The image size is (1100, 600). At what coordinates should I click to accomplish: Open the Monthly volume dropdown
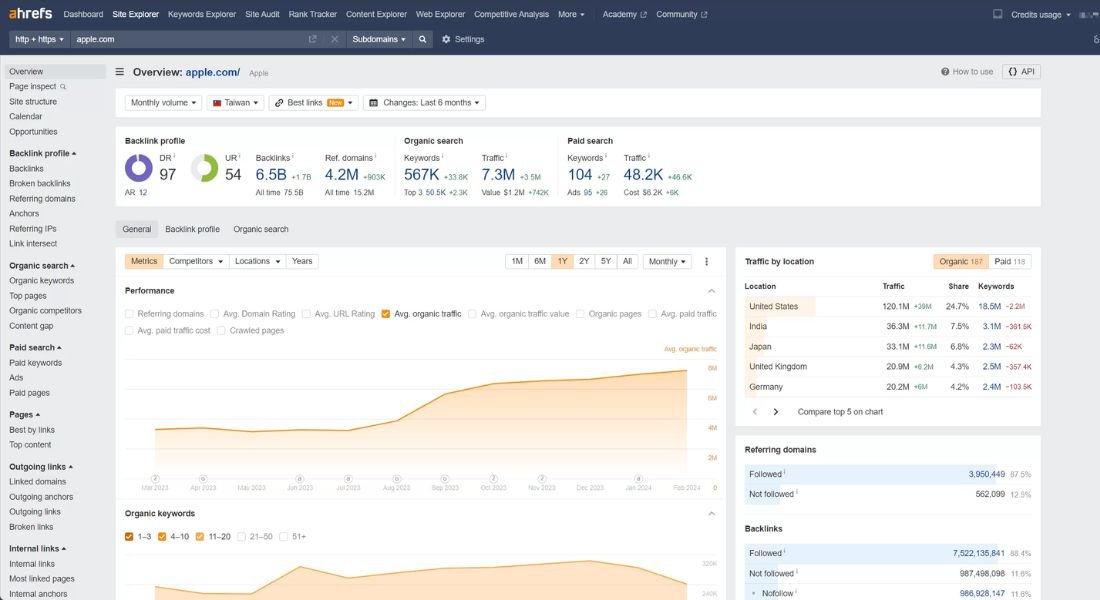tap(160, 102)
